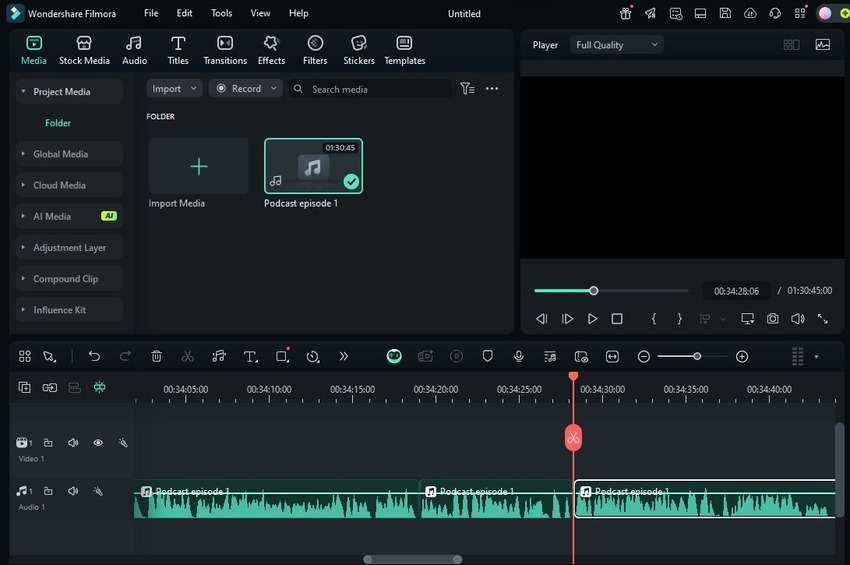Add text with the timeline Text tool

(x=250, y=356)
